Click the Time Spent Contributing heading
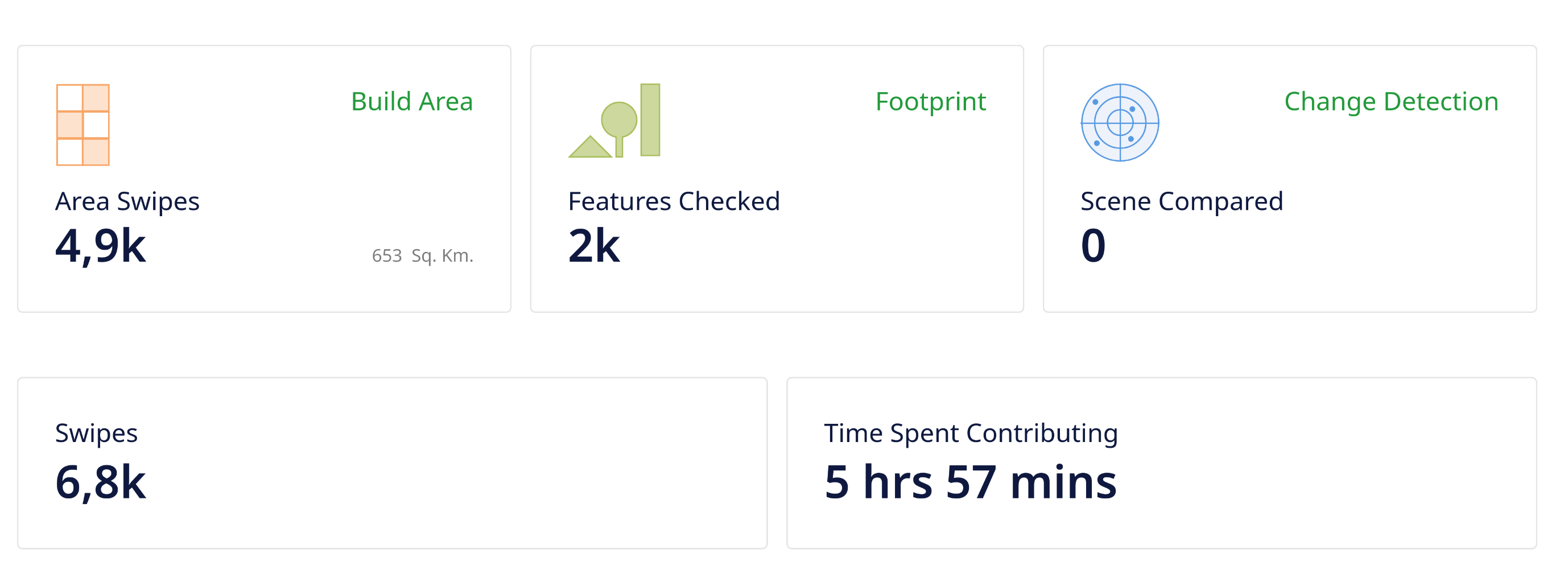 pyautogui.click(x=971, y=433)
